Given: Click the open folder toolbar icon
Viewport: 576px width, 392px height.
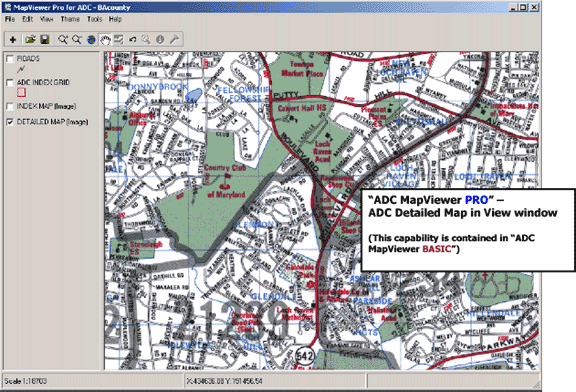Looking at the screenshot, I should (30, 39).
